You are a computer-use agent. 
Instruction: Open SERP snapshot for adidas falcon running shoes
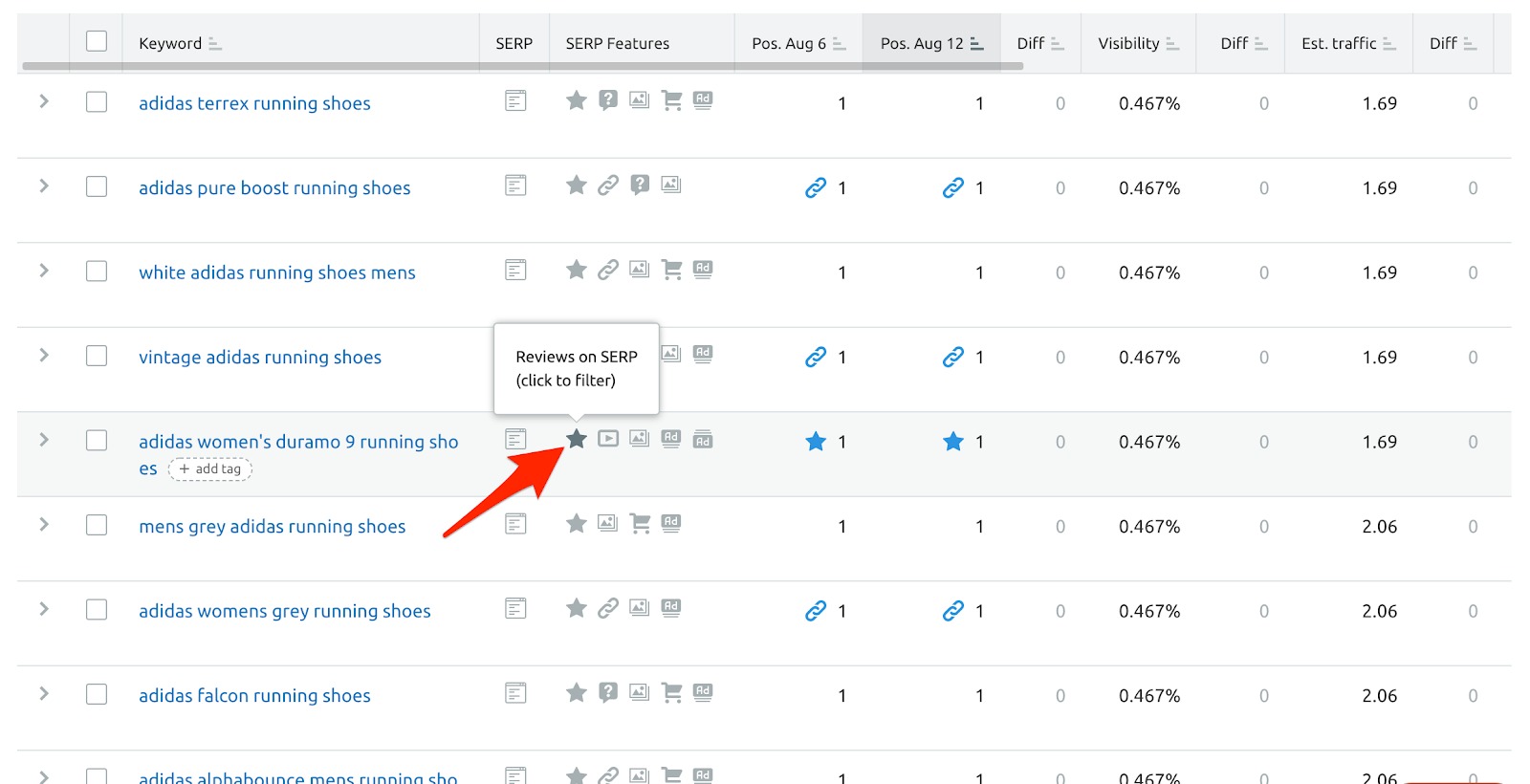pyautogui.click(x=515, y=692)
